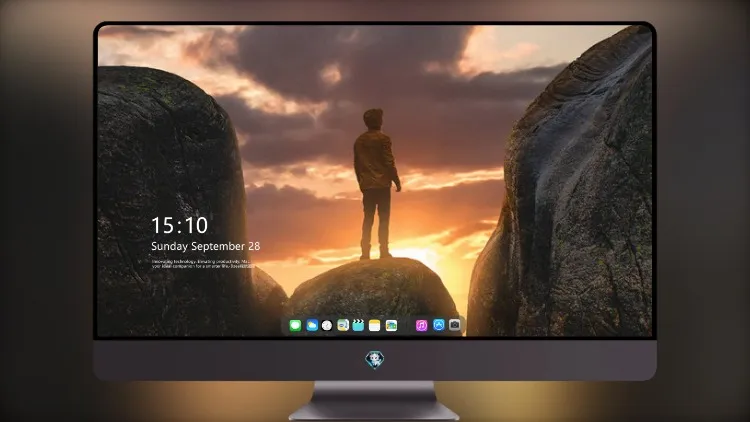Open the chat bubble app next to Clock
This screenshot has height=422, width=750.
pyautogui.click(x=343, y=325)
